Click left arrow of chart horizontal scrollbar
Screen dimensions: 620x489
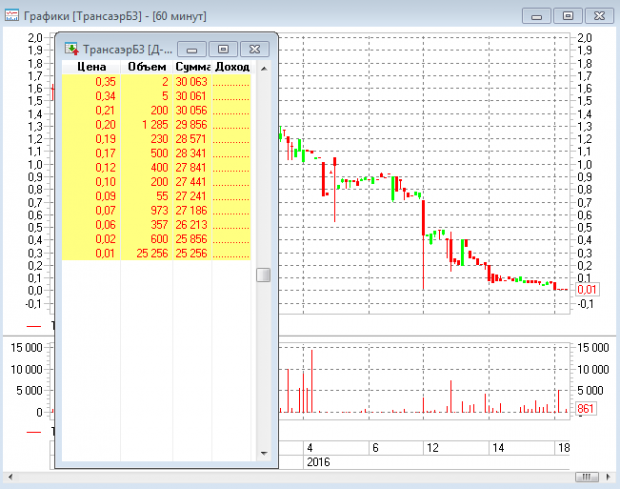[x=12, y=477]
